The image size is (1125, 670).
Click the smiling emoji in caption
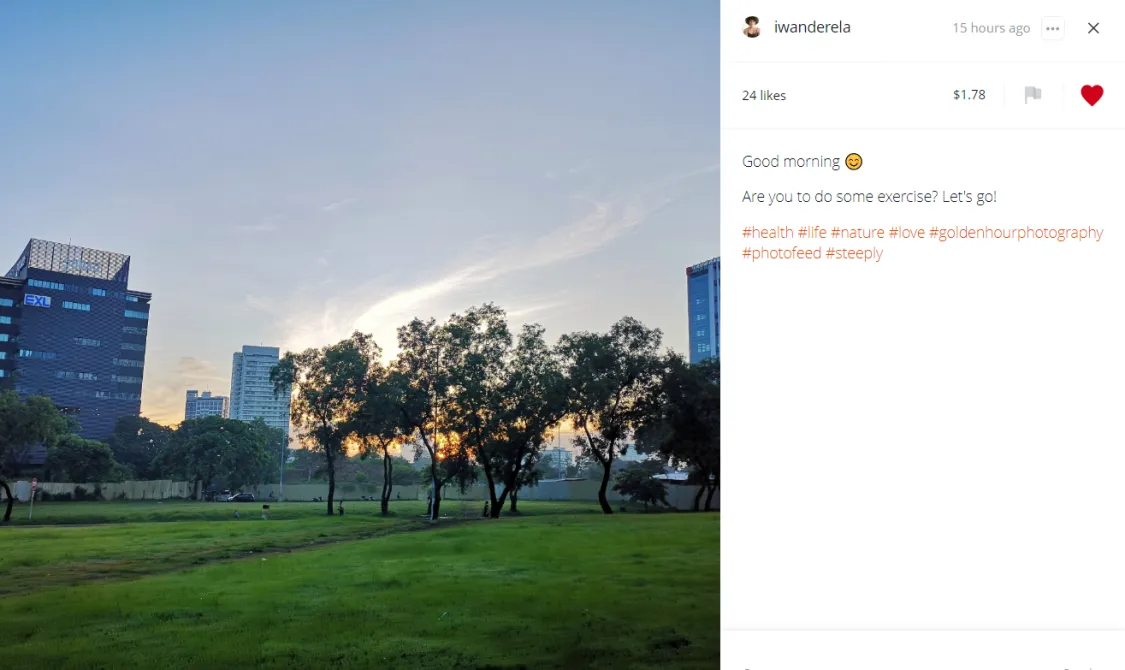853,161
